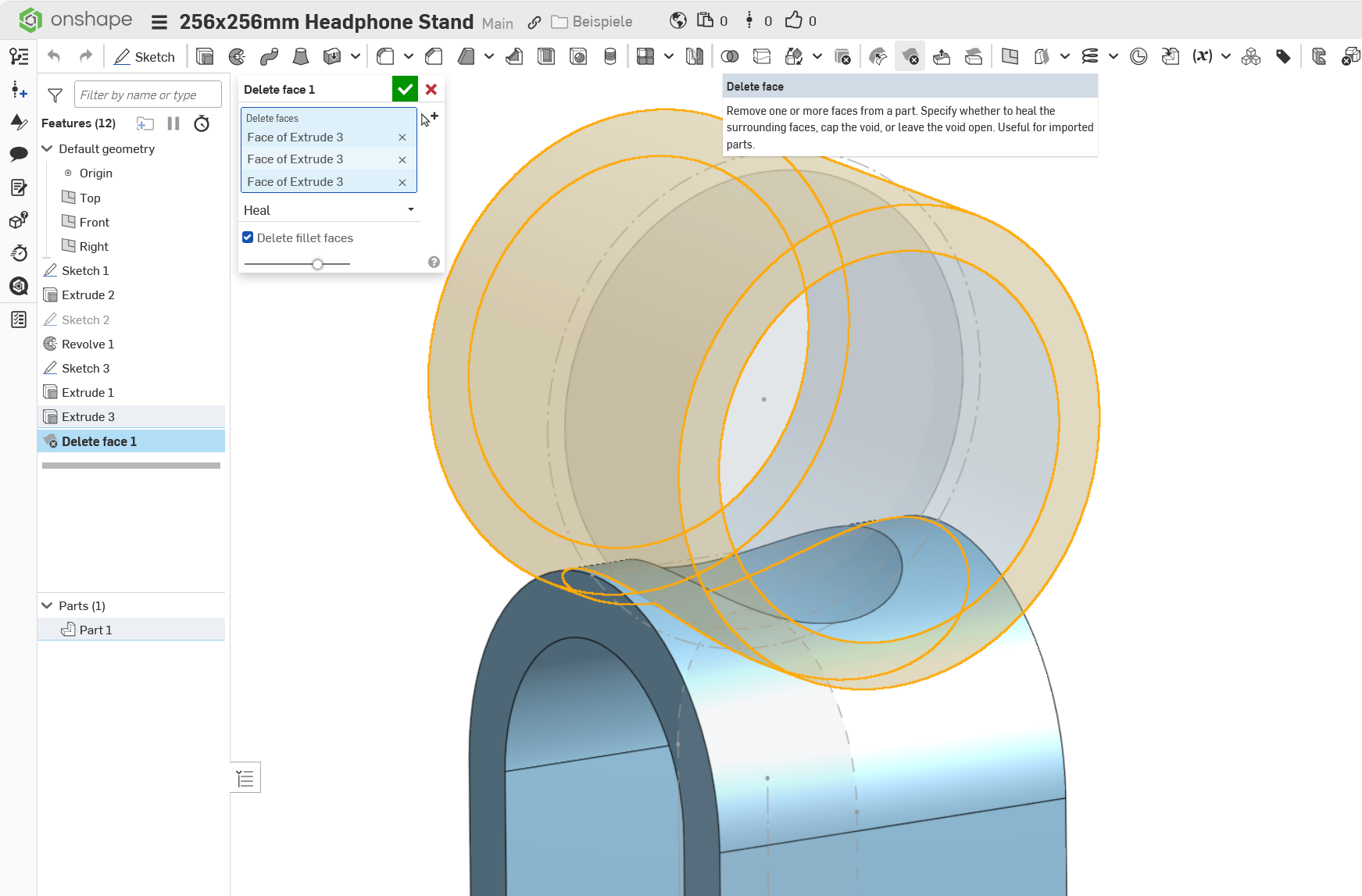
Task: Select the External thread tool
Action: [610, 56]
